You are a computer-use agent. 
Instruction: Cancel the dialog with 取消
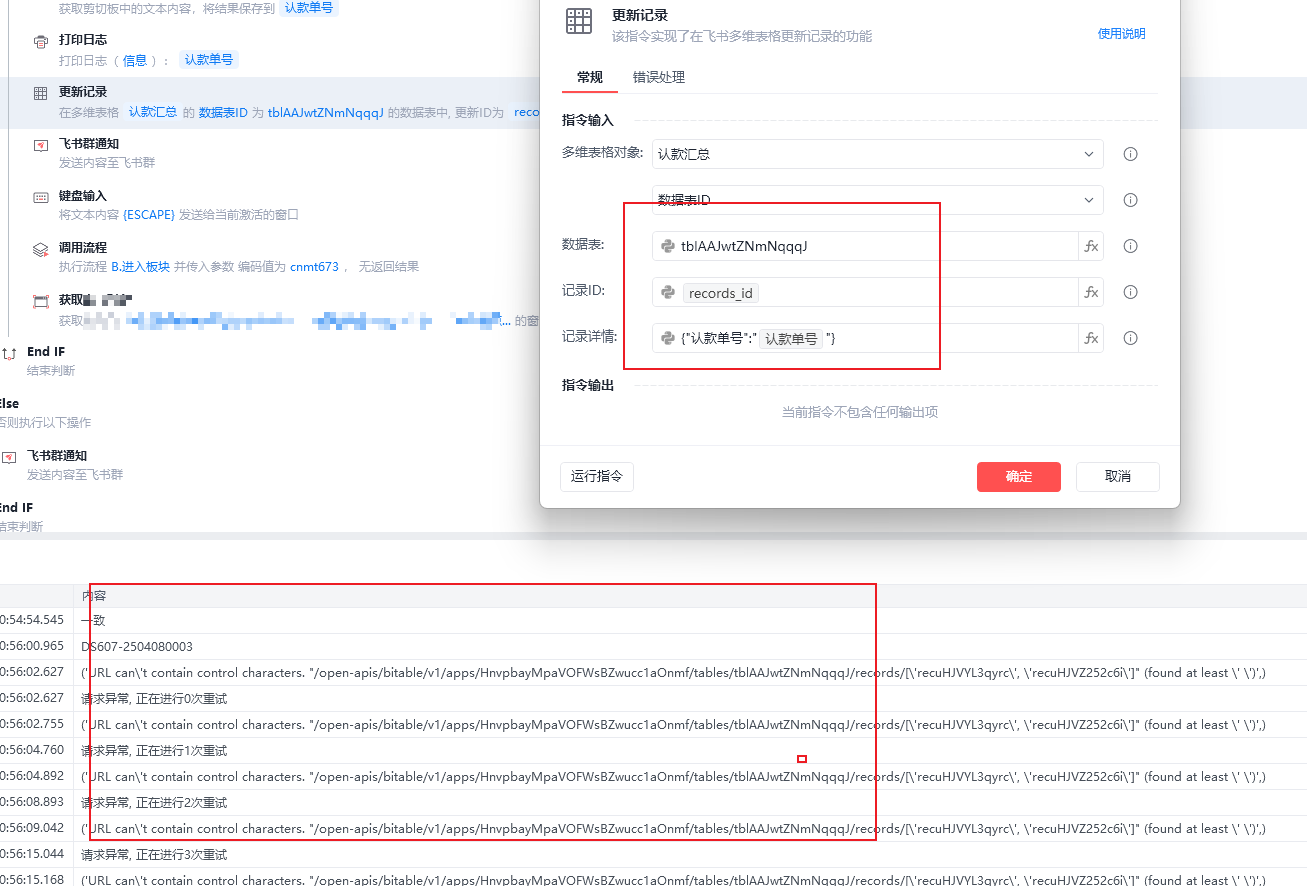[x=1118, y=476]
